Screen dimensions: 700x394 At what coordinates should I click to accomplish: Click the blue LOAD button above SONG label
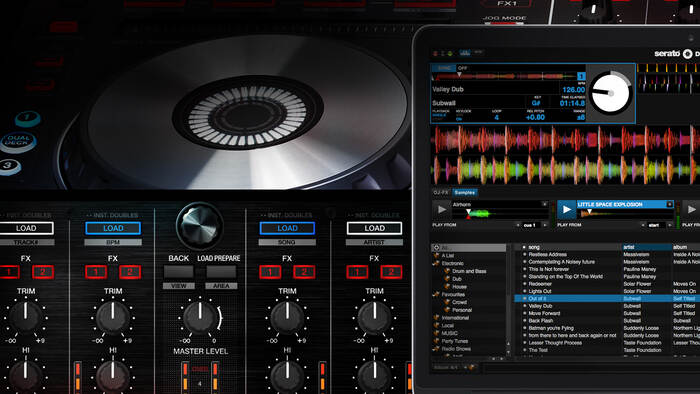287,228
